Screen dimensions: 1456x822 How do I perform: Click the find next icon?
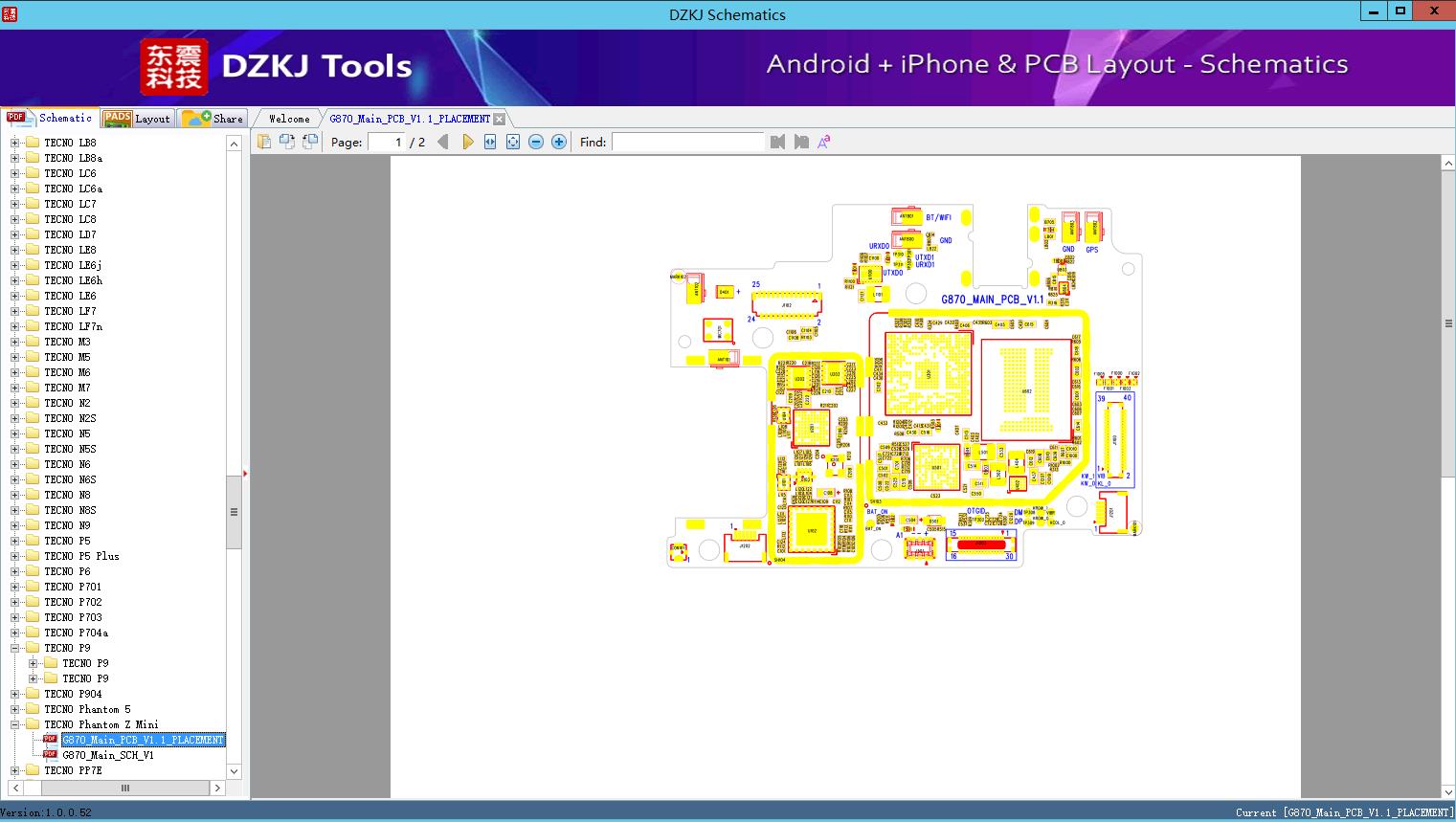(801, 142)
